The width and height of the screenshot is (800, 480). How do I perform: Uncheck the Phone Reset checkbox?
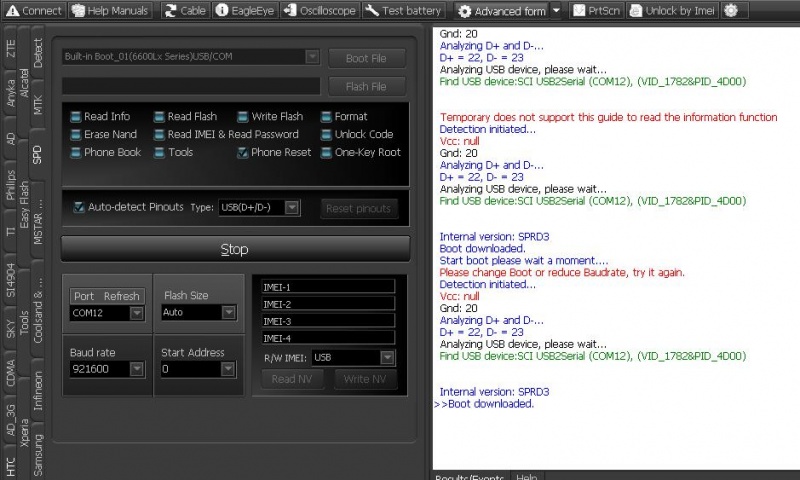tap(243, 153)
